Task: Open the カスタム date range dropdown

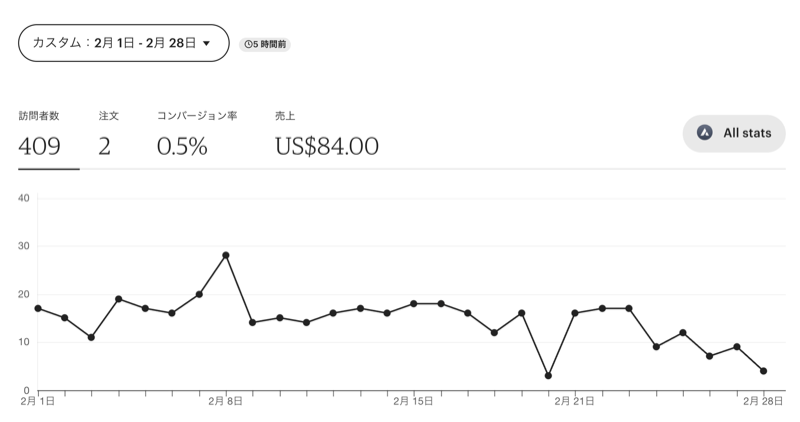Action: (x=123, y=43)
